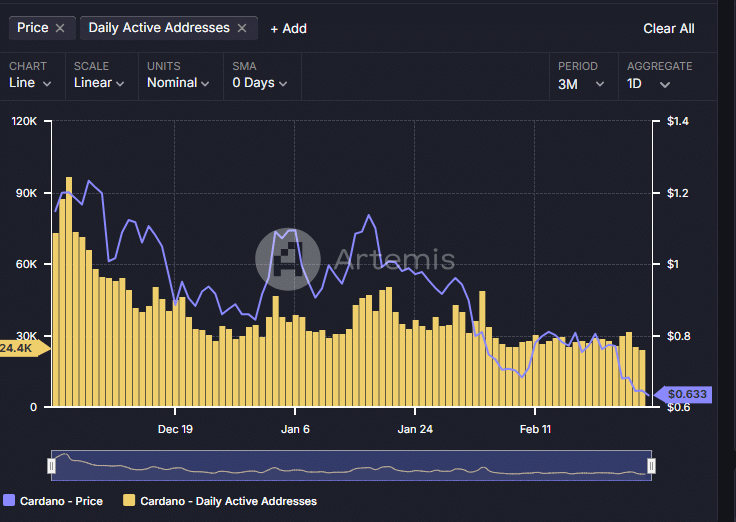Screen dimensions: 736x522
Task: Click the $0.633 current price tag
Action: tap(683, 394)
